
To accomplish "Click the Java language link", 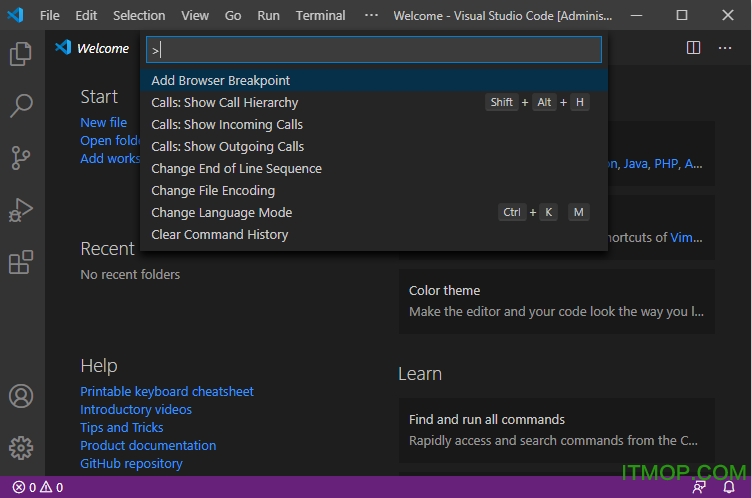I will [x=635, y=164].
